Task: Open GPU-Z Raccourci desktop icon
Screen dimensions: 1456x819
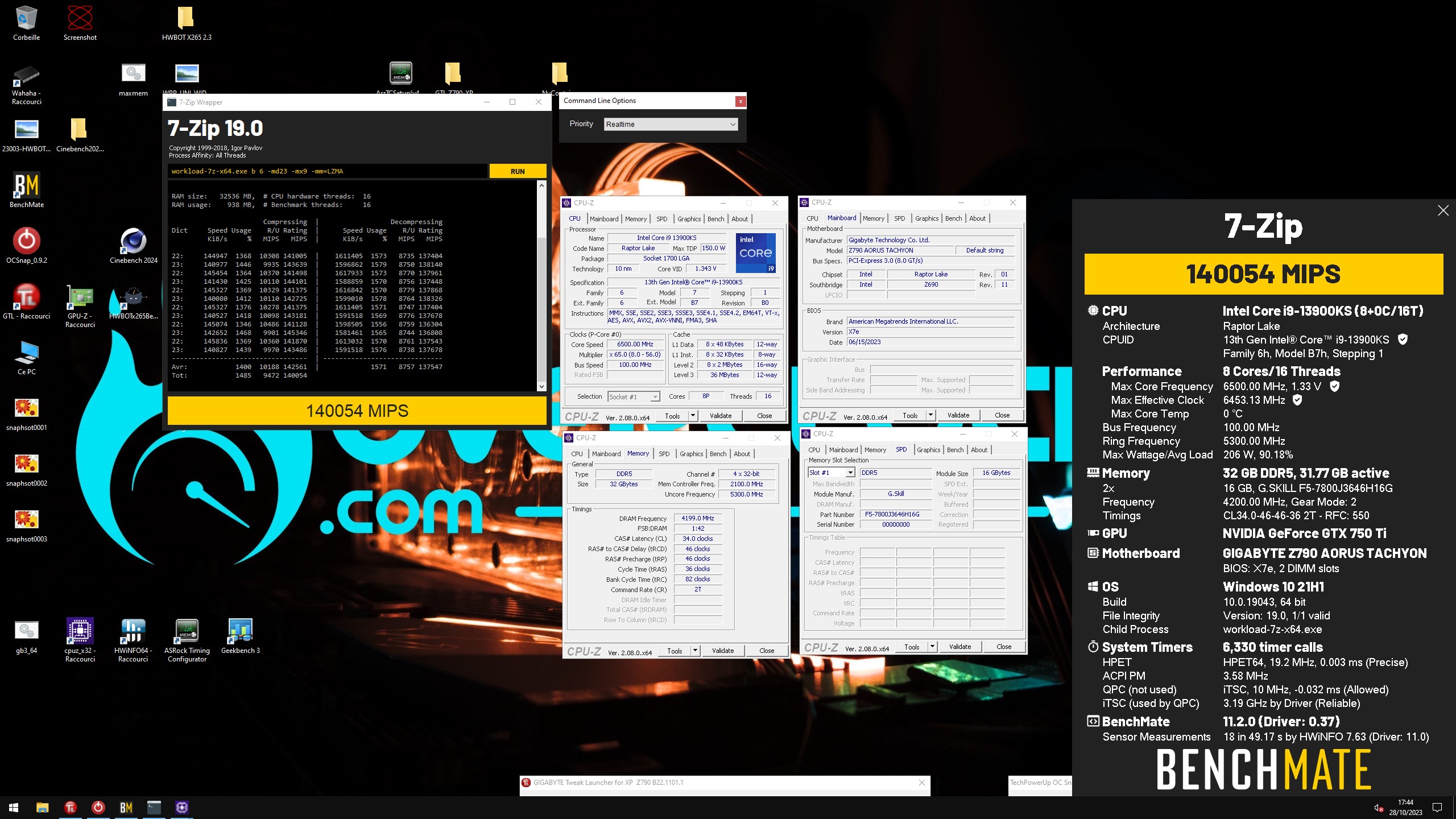Action: [80, 306]
